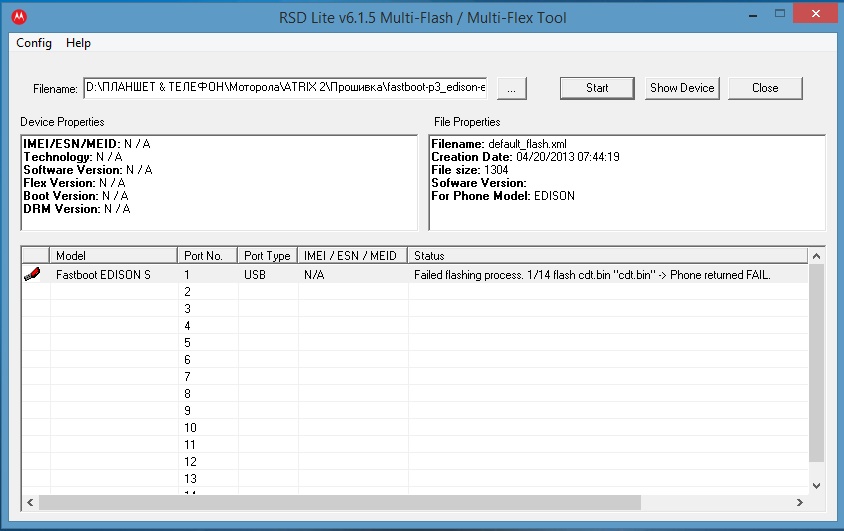Open the Config menu
This screenshot has height=531, width=844.
tap(34, 43)
